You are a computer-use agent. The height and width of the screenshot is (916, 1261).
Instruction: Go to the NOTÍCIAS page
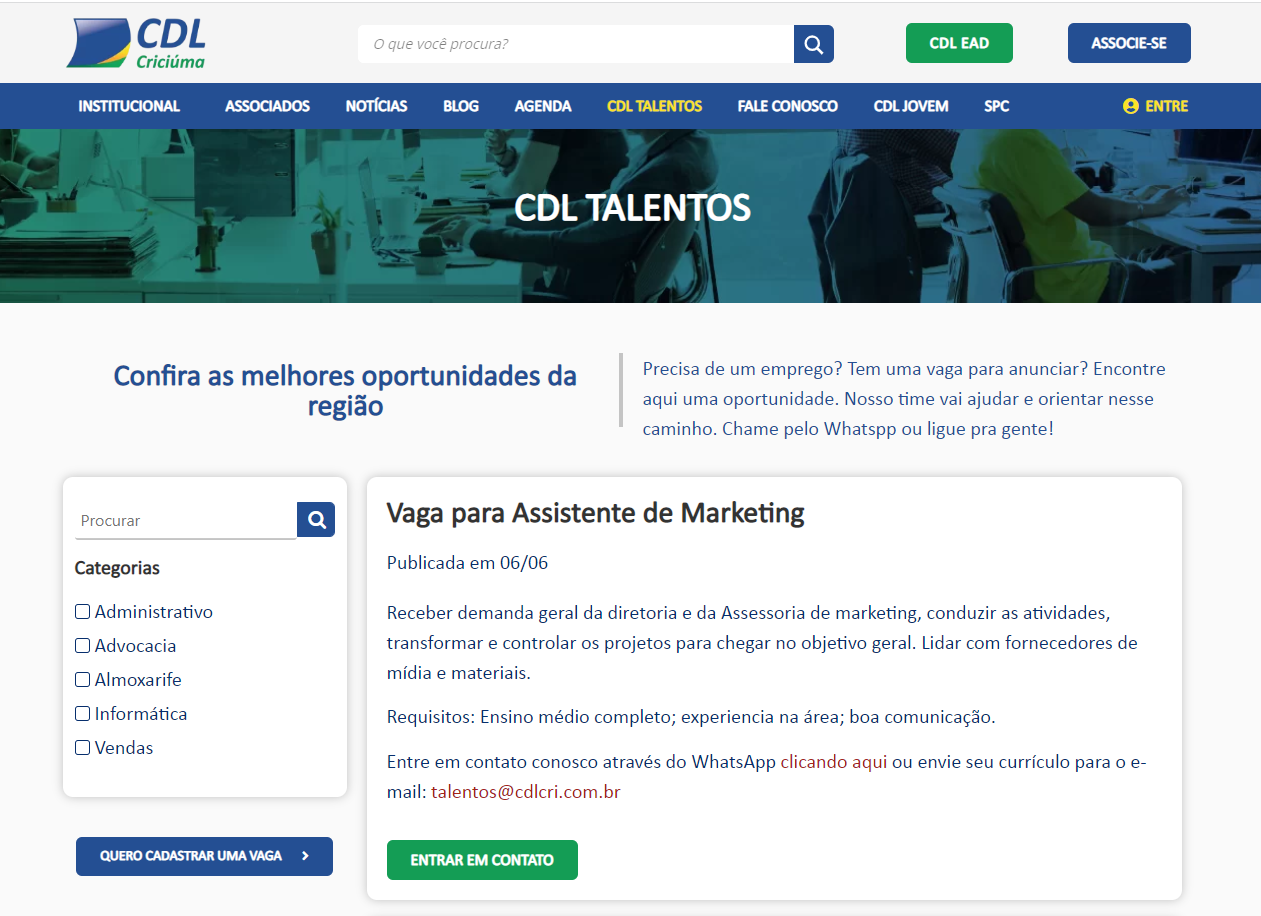tap(376, 106)
